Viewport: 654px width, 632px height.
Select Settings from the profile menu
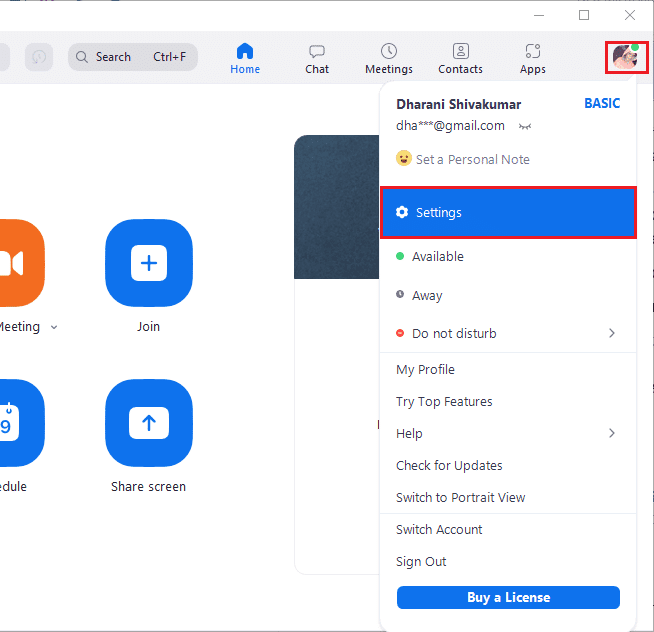(x=508, y=213)
